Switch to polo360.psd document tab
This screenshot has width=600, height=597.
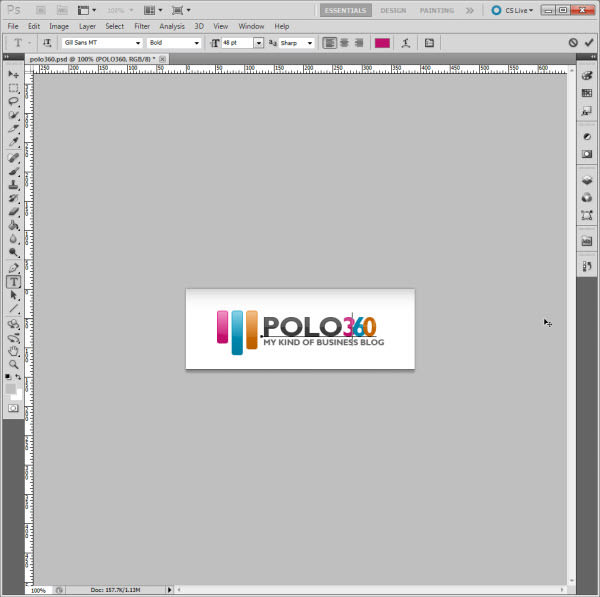click(x=92, y=59)
